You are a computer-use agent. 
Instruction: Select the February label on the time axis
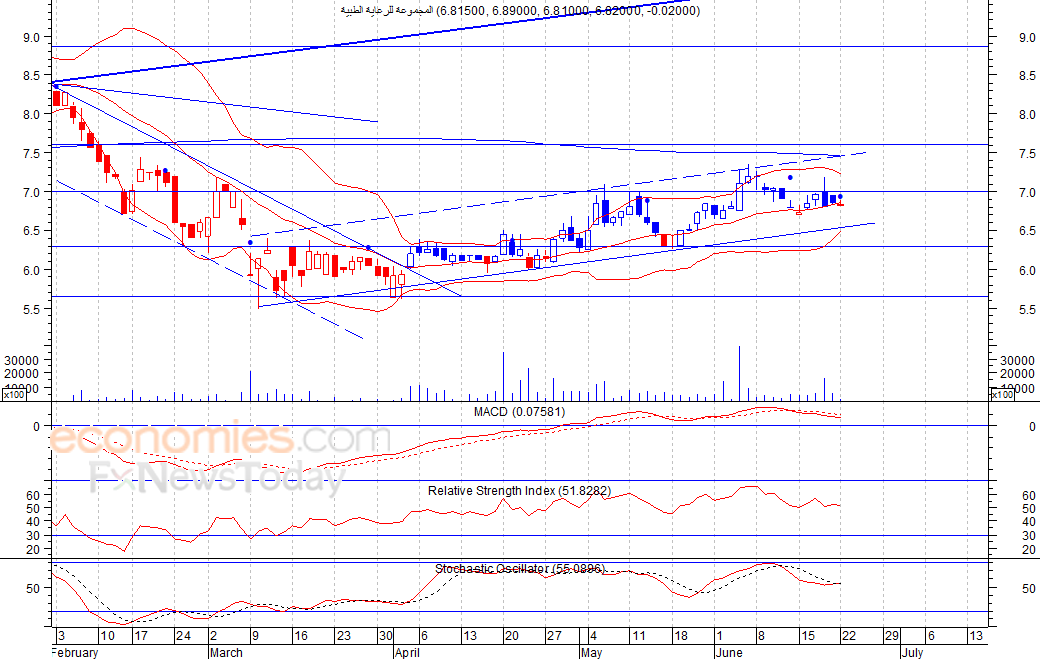tap(75, 653)
